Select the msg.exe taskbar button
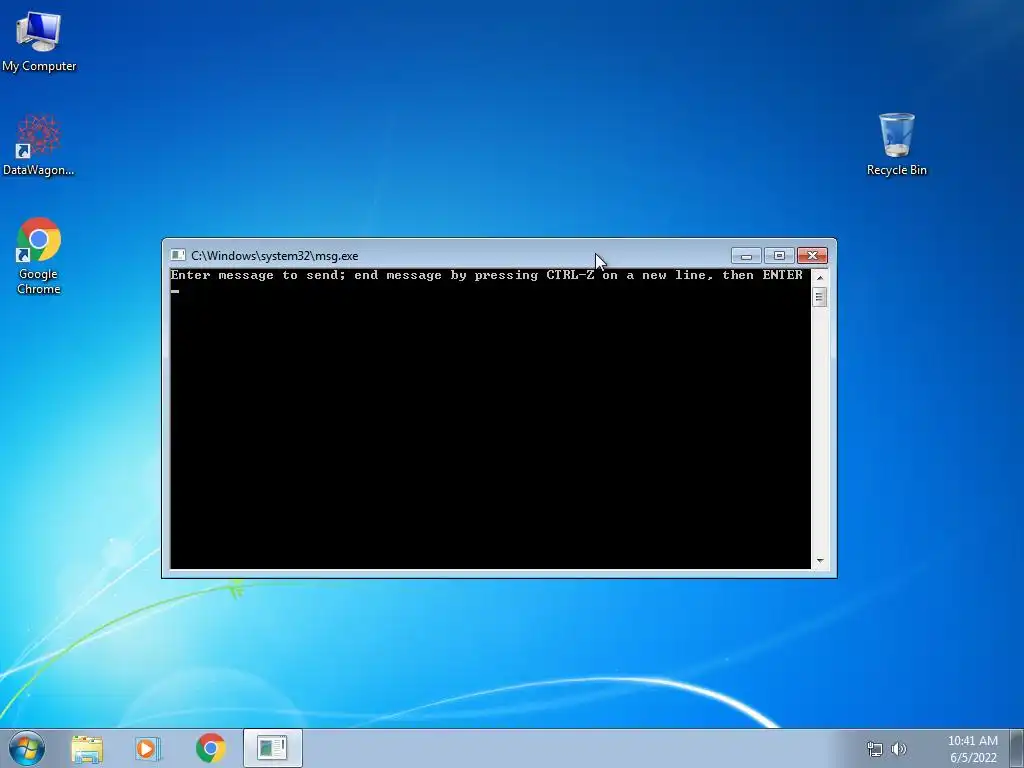This screenshot has width=1024, height=768. [x=272, y=748]
